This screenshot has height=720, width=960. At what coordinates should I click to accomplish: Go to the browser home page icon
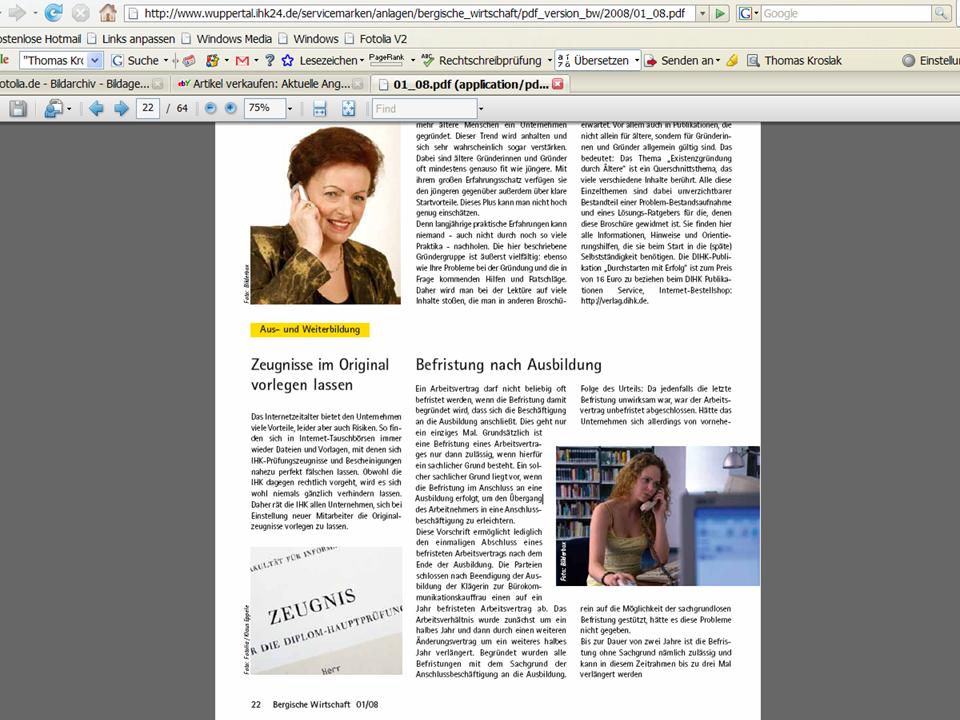pos(107,13)
